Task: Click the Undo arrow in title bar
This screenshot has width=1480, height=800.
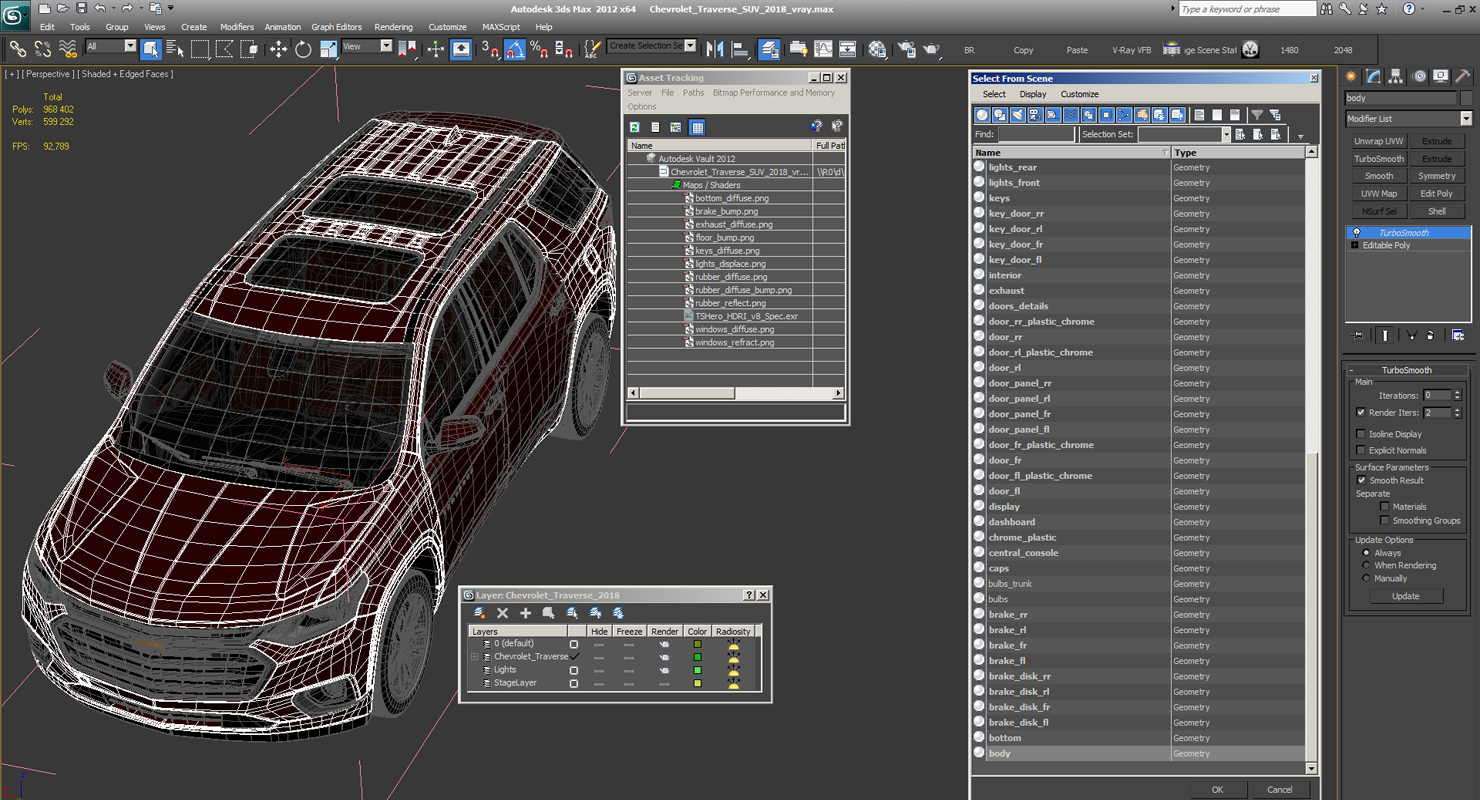Action: pos(100,8)
